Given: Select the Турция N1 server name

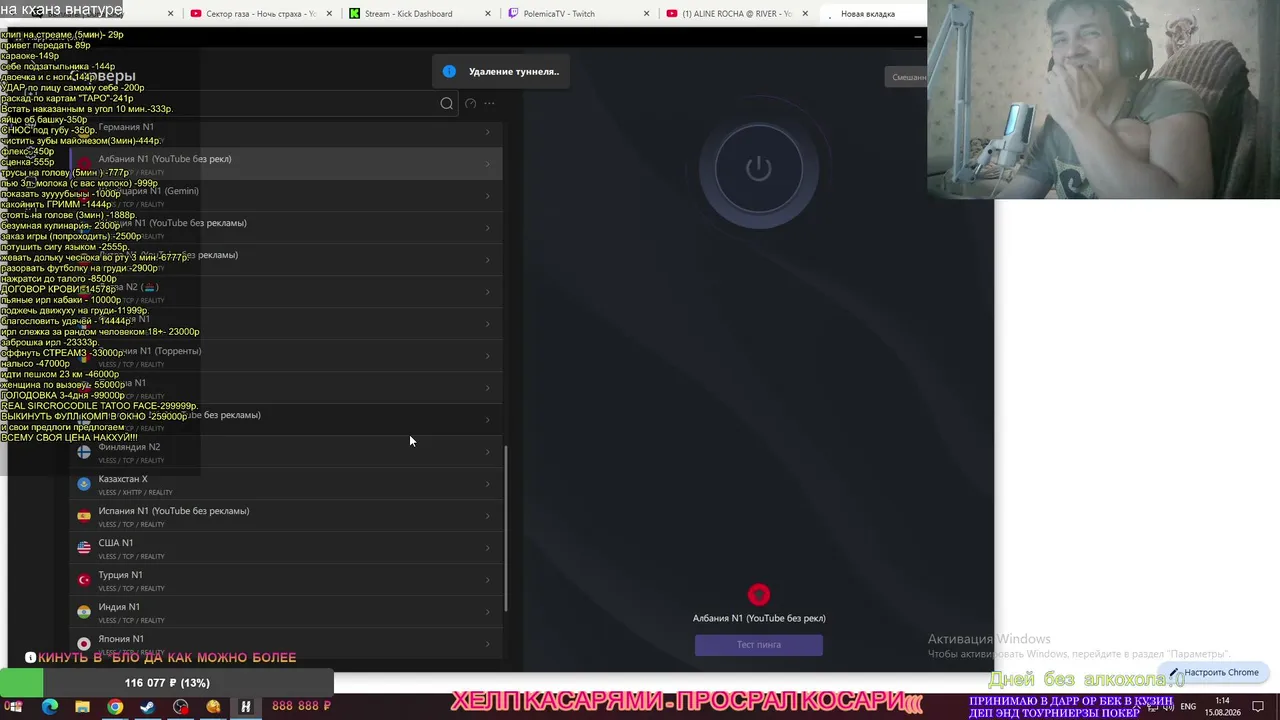Looking at the screenshot, I should 121,575.
